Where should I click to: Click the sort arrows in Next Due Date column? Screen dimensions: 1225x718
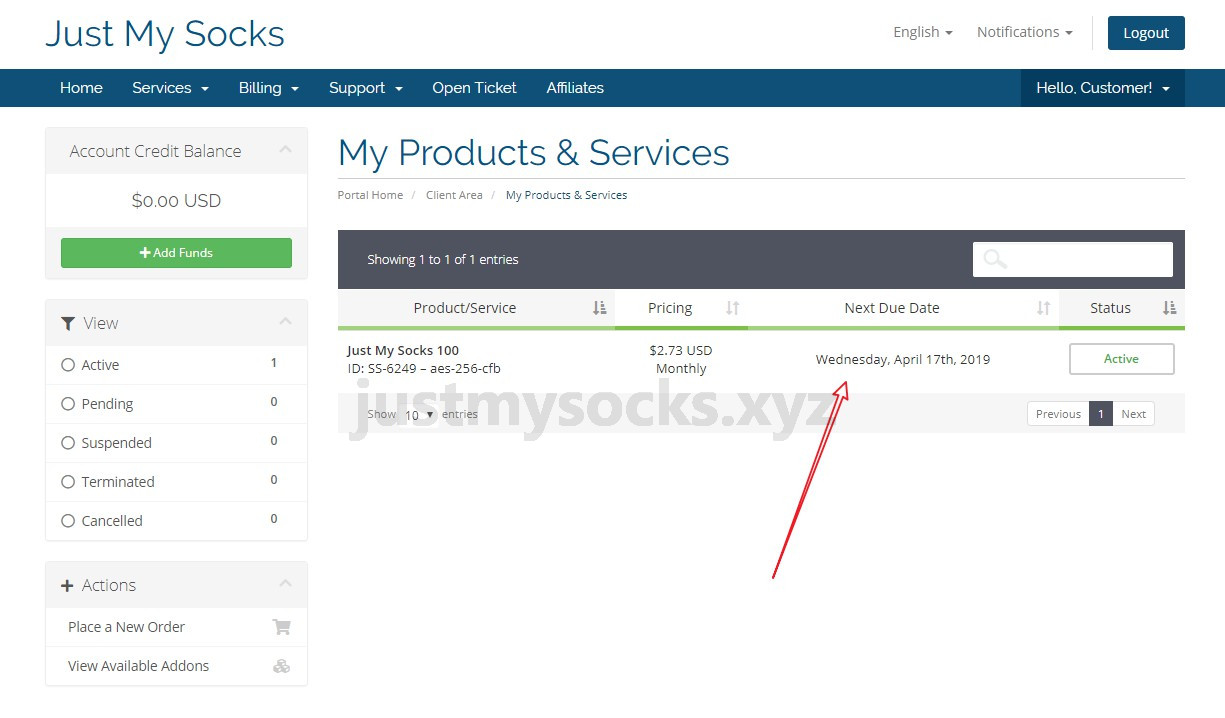tap(1043, 308)
